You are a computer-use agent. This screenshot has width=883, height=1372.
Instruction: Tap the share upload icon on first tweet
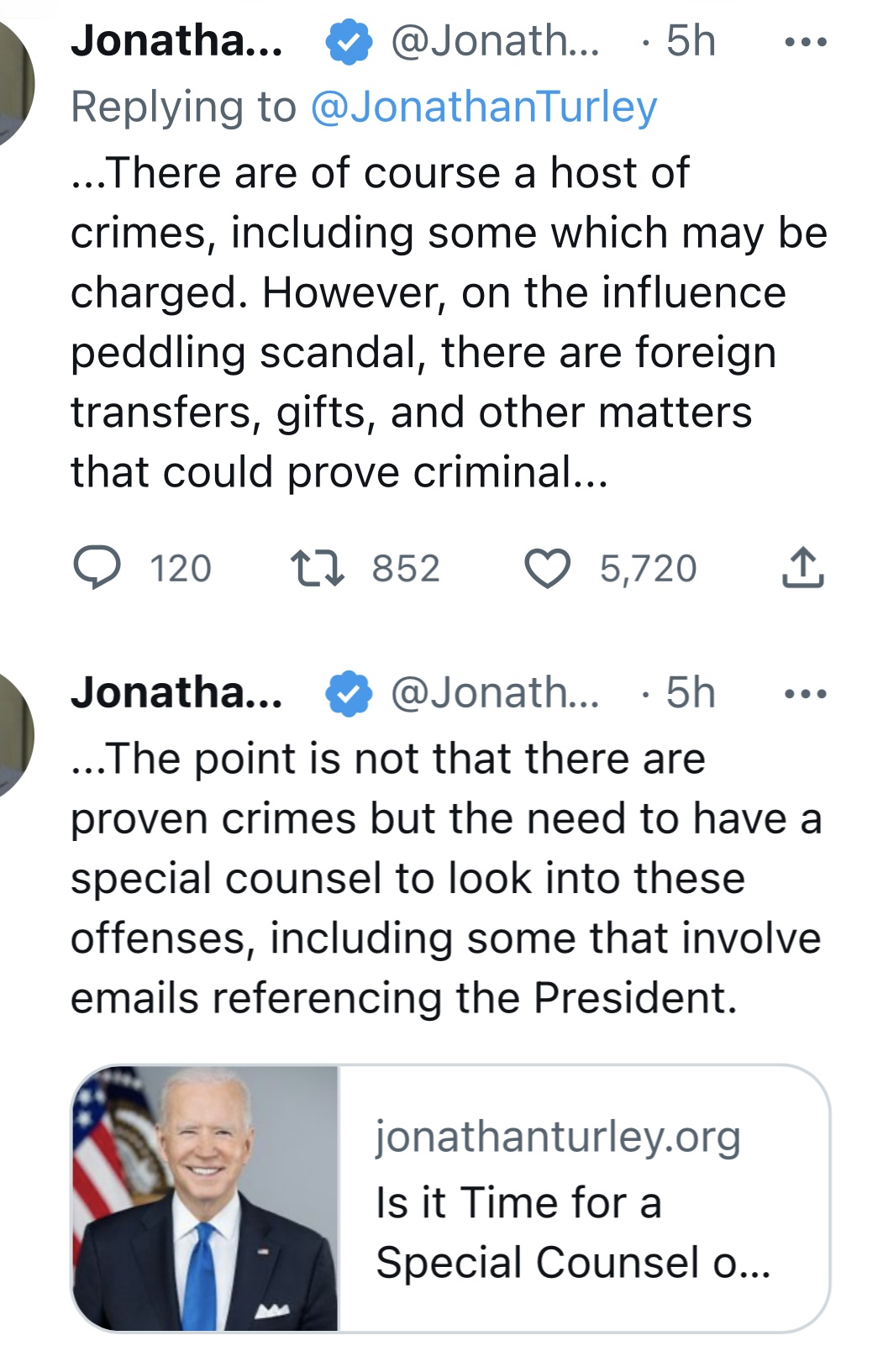(803, 567)
